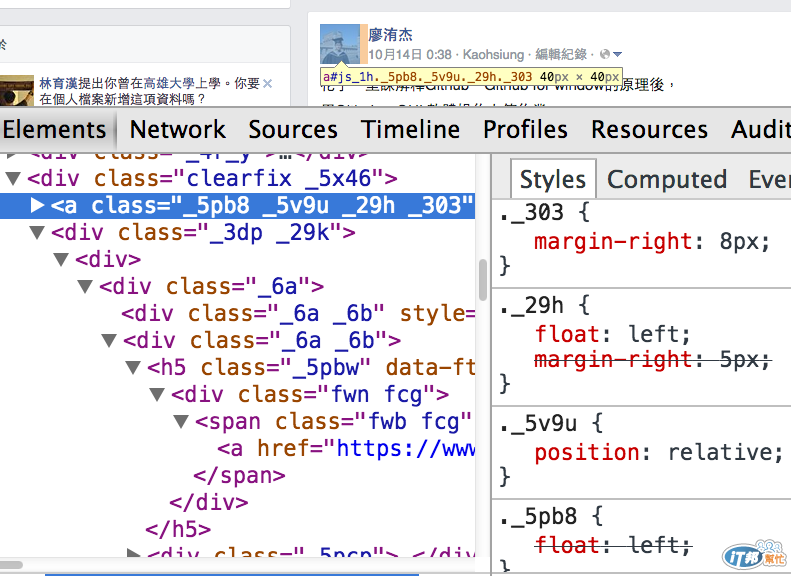Open the post timestamp 10月14日 0:38 link

pyautogui.click(x=410, y=54)
